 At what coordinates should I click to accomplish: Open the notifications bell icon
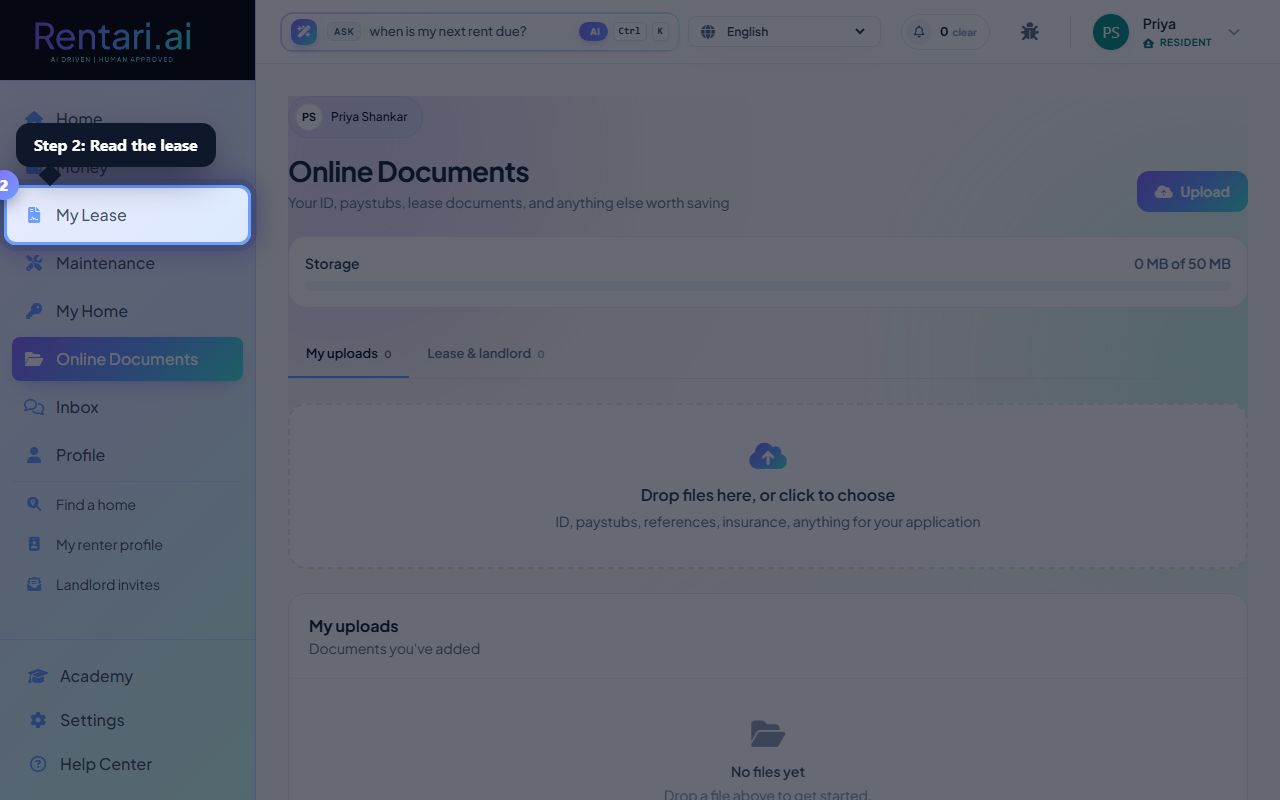point(919,32)
